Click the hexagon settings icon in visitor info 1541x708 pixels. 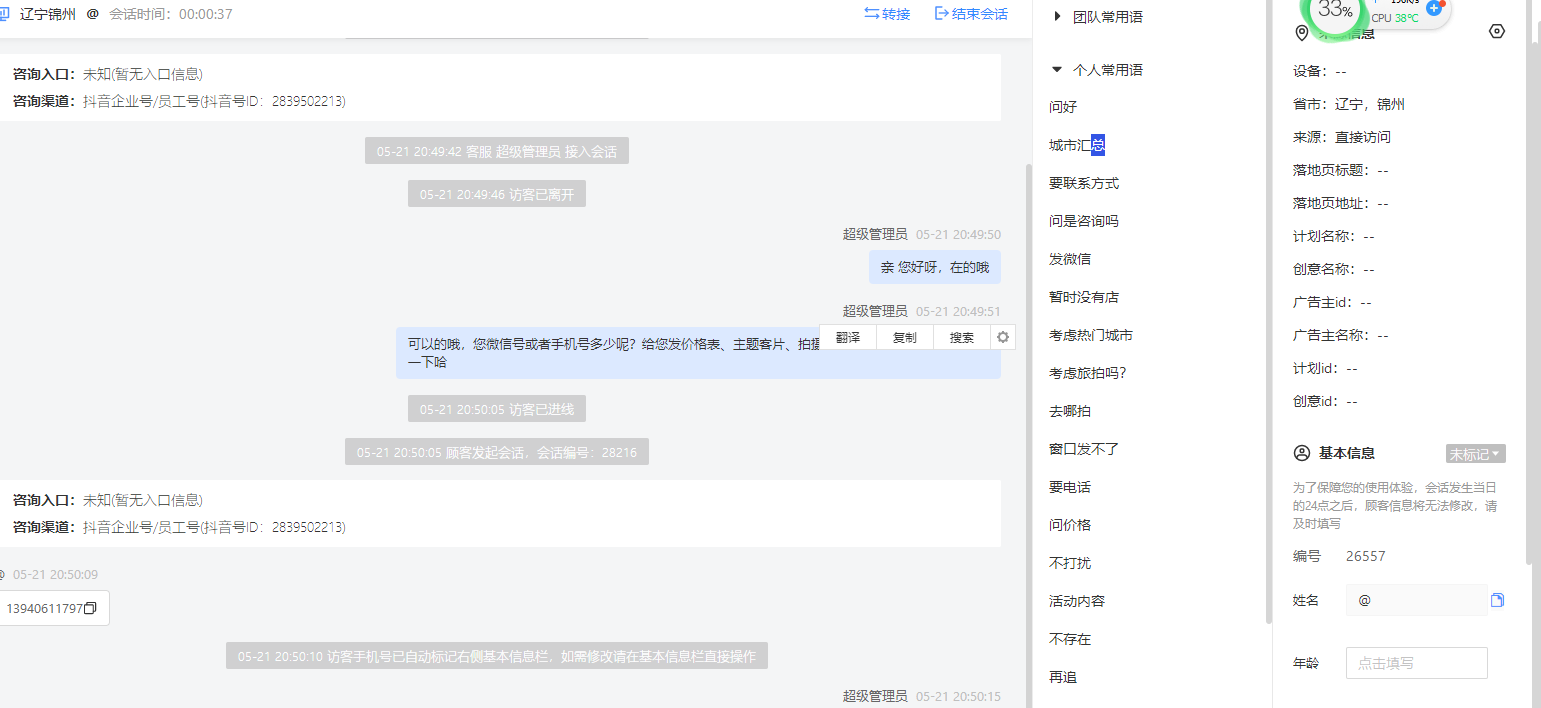pyautogui.click(x=1496, y=31)
